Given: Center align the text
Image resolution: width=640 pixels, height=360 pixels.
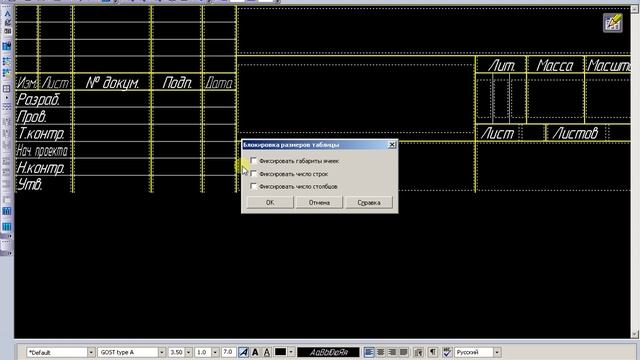Looking at the screenshot, I should click(x=380, y=352).
